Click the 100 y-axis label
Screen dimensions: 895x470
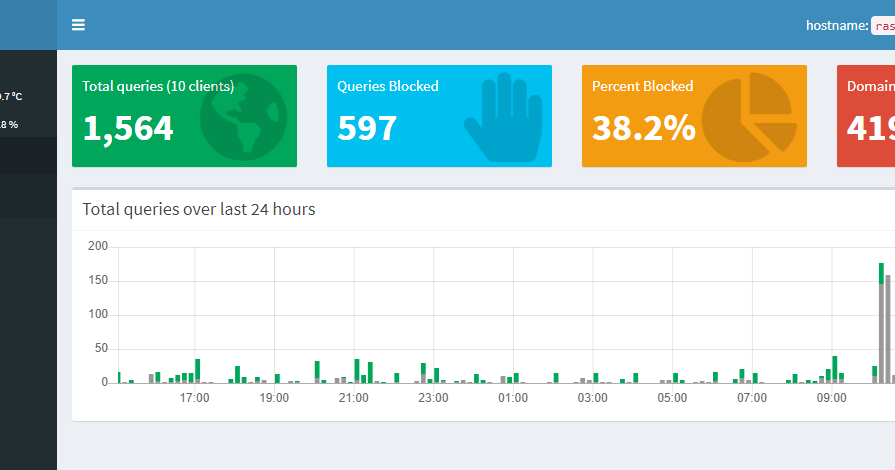pos(98,314)
